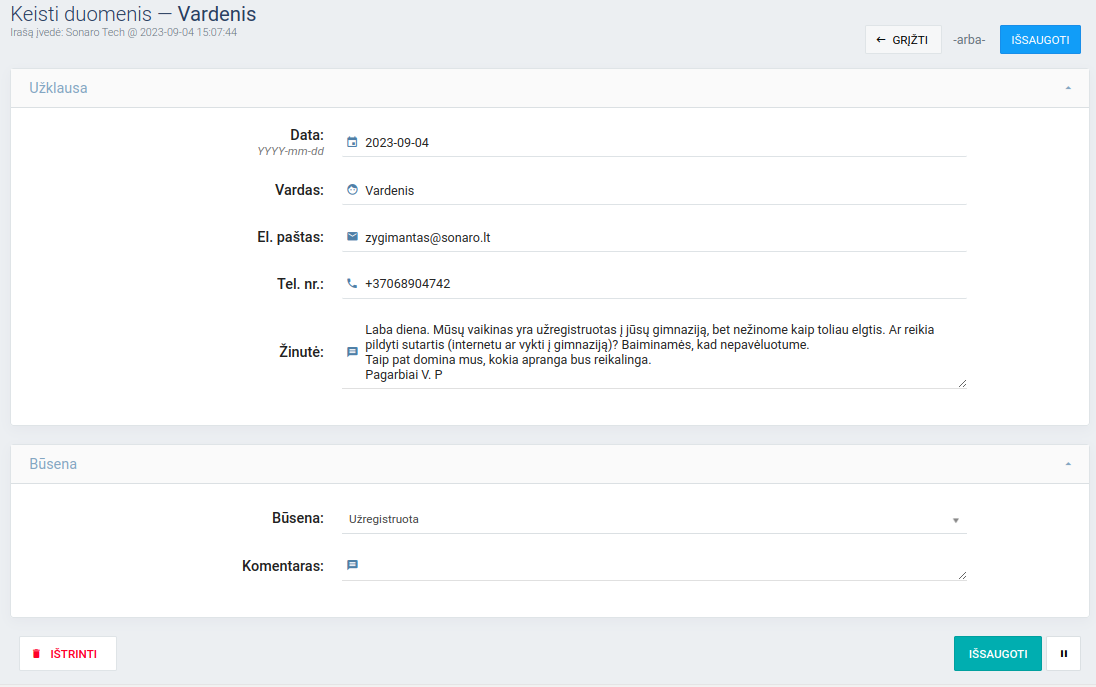Click into the Data date field
Viewport: 1096px width, 687px height.
point(660,143)
